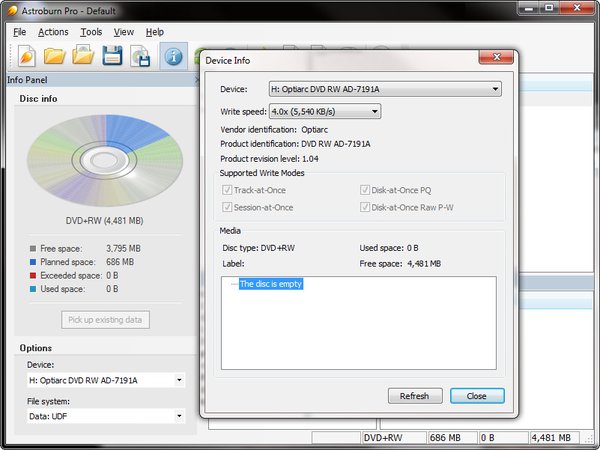Image resolution: width=600 pixels, height=450 pixels.
Task: Toggle the Disk-at-Once Raw P-W checkbox
Action: [x=365, y=207]
